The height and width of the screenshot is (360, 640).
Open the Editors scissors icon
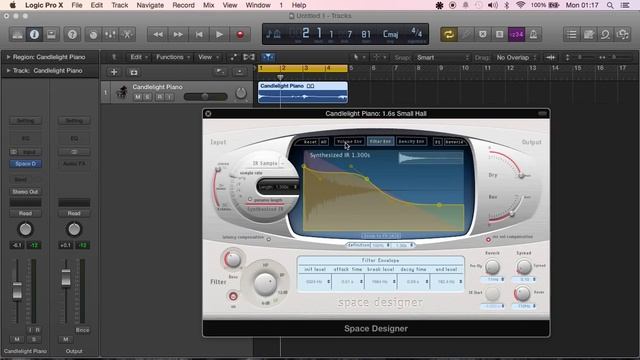(x=127, y=35)
